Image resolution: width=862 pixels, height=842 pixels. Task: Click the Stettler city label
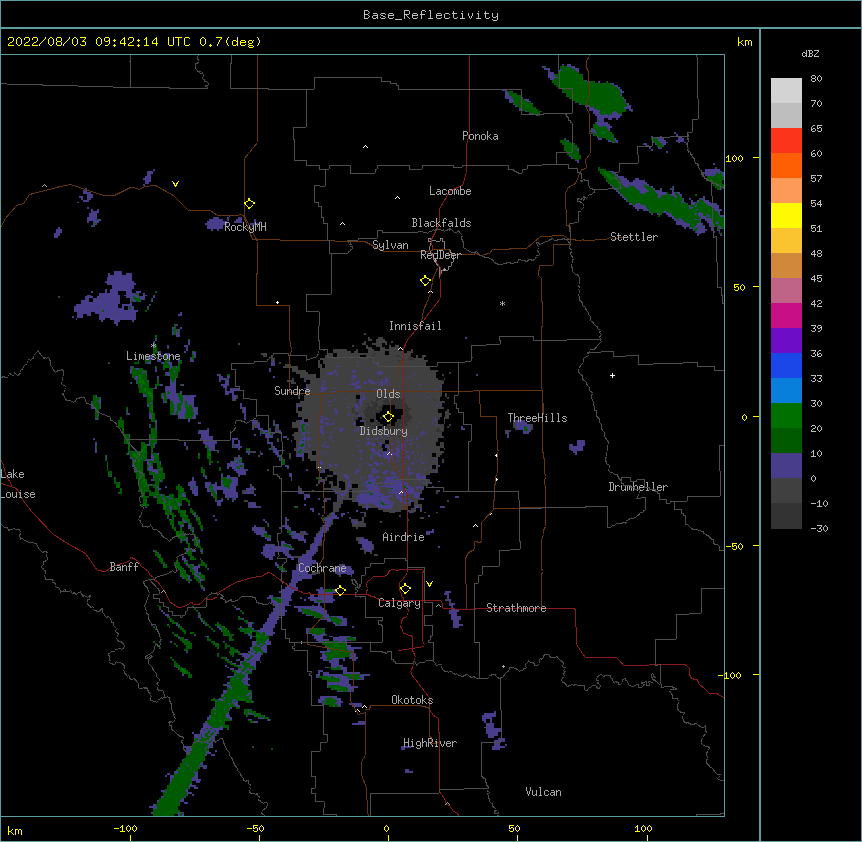[x=634, y=237]
